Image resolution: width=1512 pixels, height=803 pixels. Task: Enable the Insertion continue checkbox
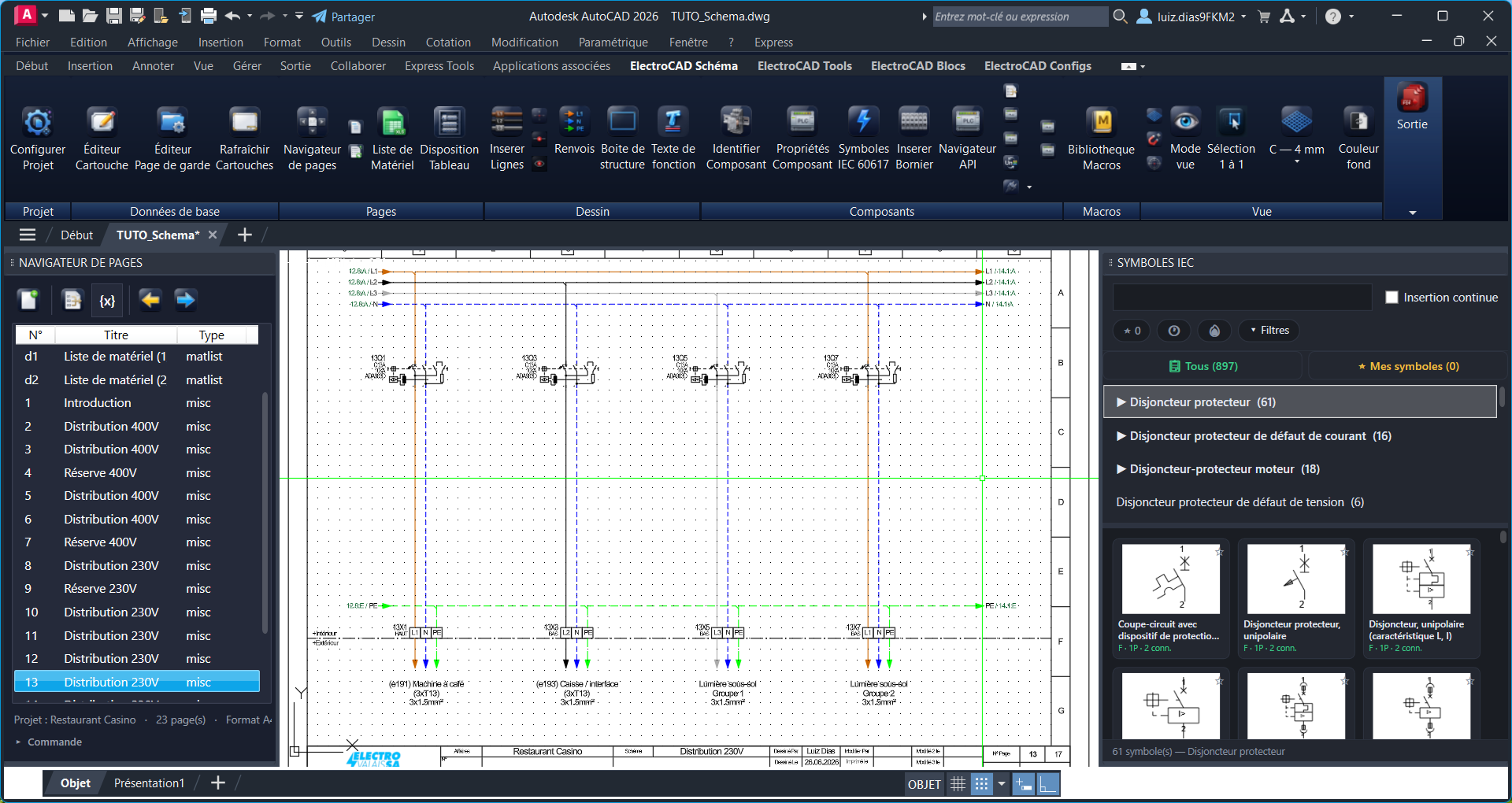pyautogui.click(x=1392, y=298)
